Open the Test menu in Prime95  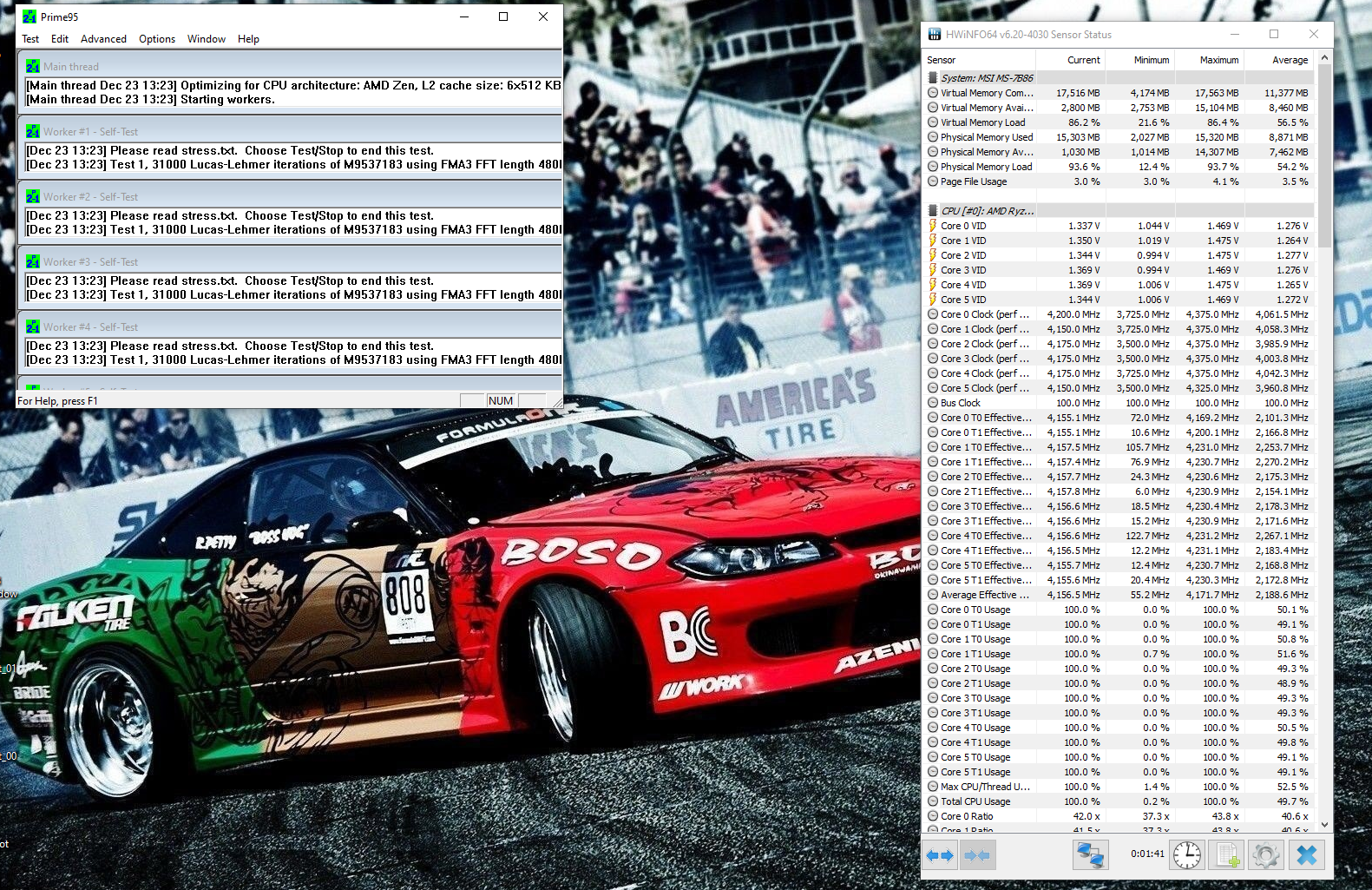30,39
